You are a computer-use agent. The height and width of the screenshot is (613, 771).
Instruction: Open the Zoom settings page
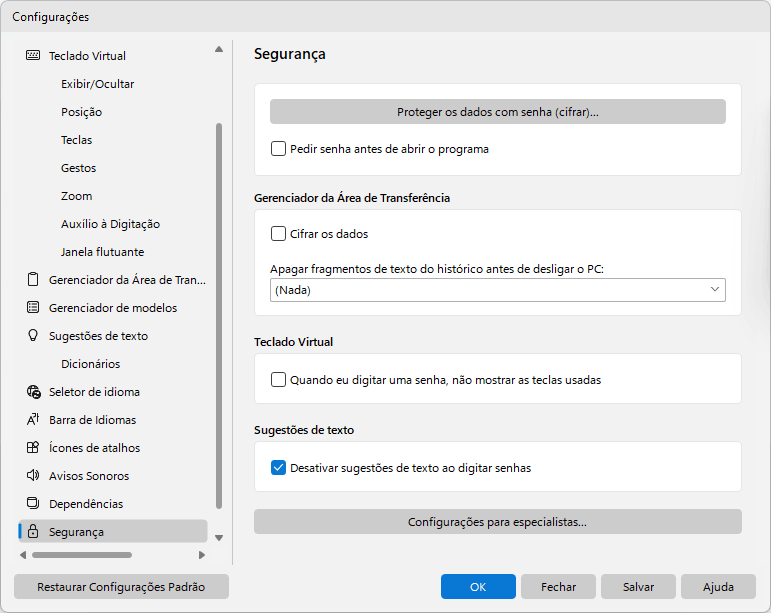[76, 196]
